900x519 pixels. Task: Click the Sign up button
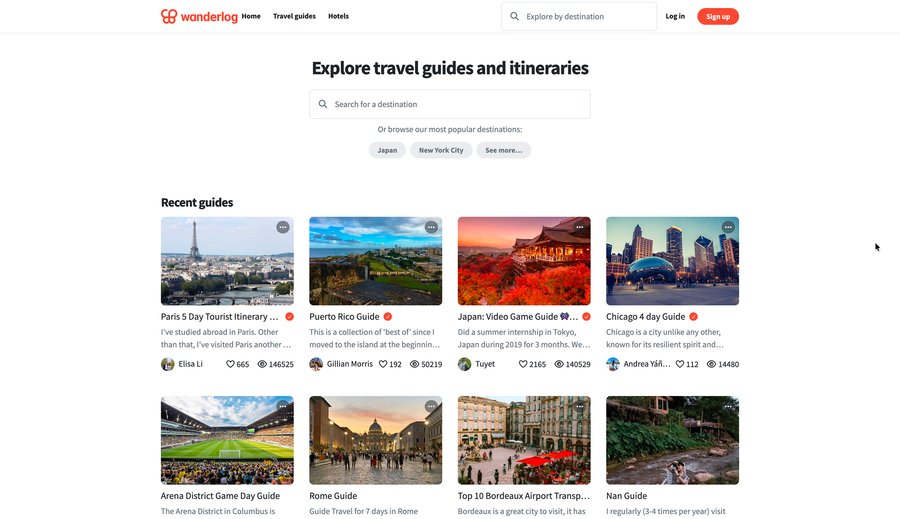coord(718,17)
